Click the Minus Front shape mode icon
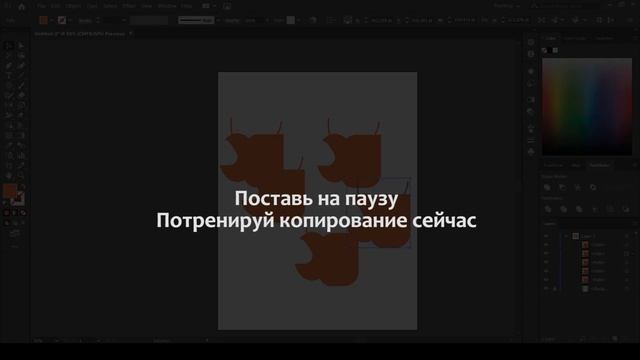This screenshot has height=360, width=640. point(562,187)
